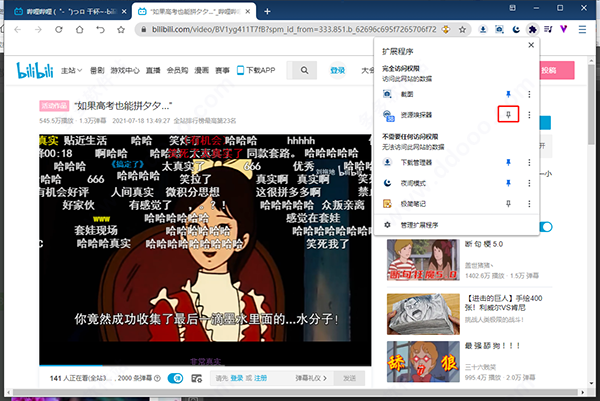Open the 直播 nav item

pyautogui.click(x=153, y=70)
